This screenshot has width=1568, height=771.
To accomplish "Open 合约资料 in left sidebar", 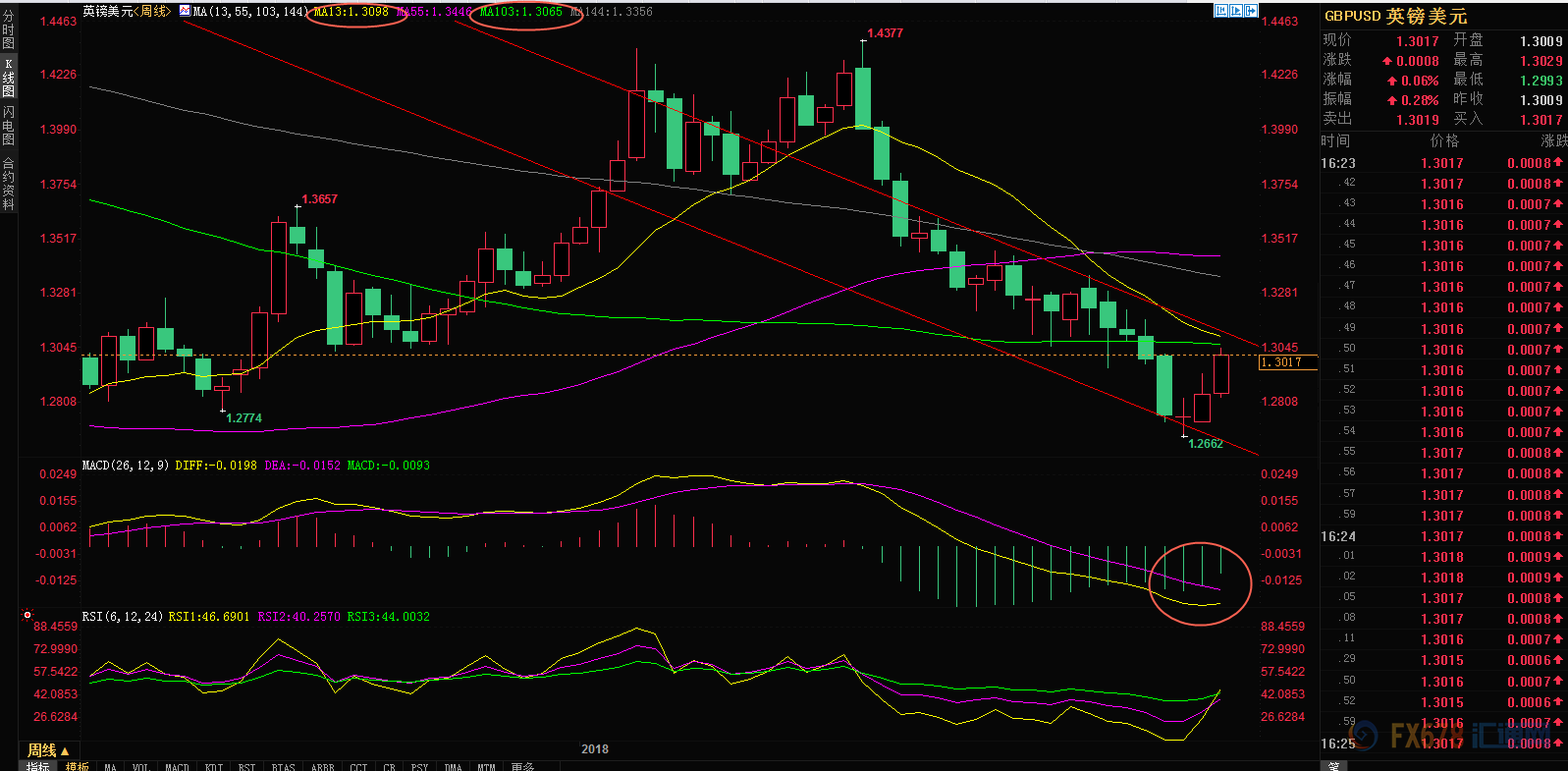I will (x=9, y=184).
